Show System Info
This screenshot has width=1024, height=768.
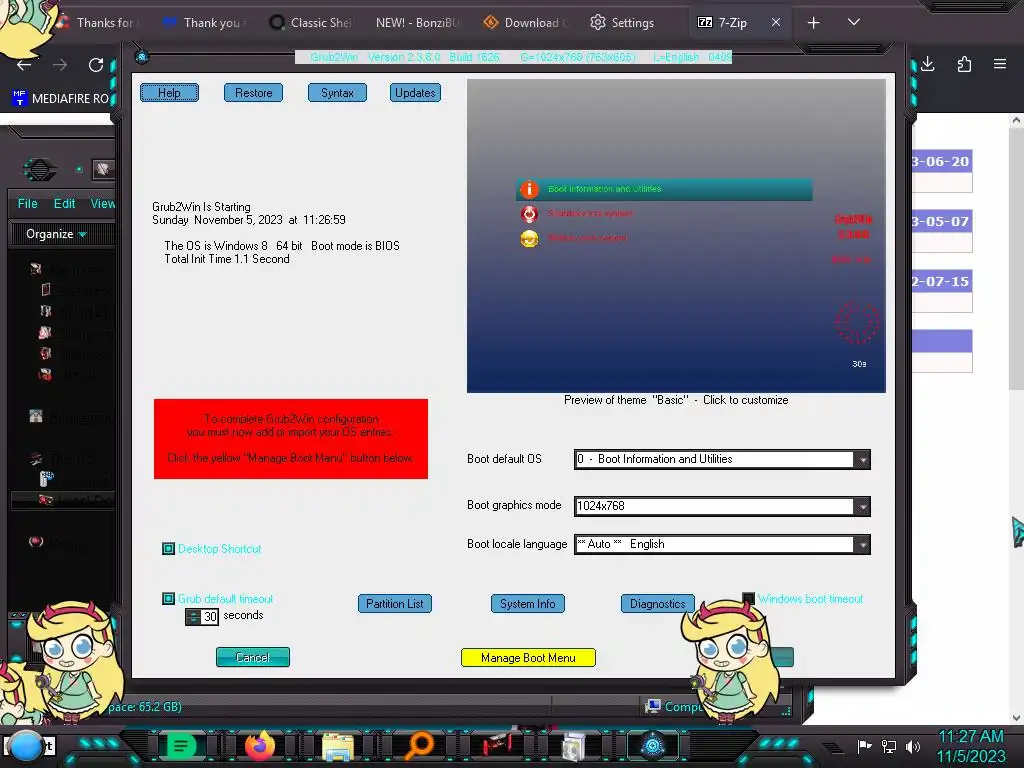tap(528, 603)
